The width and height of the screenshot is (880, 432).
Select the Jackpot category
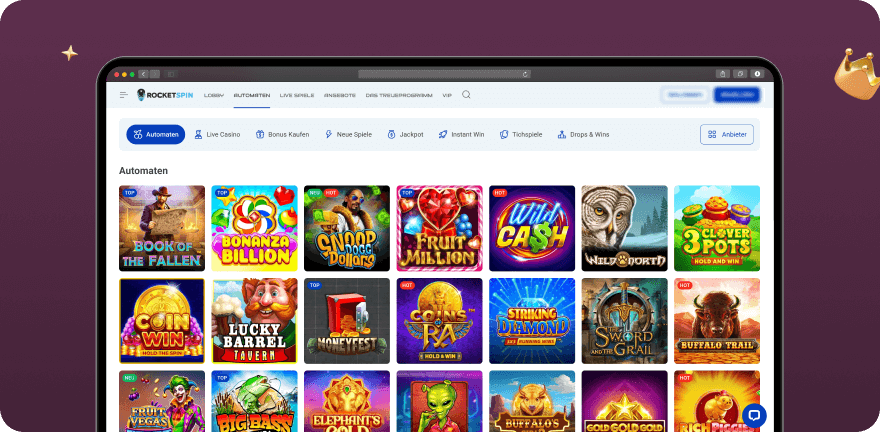point(406,134)
